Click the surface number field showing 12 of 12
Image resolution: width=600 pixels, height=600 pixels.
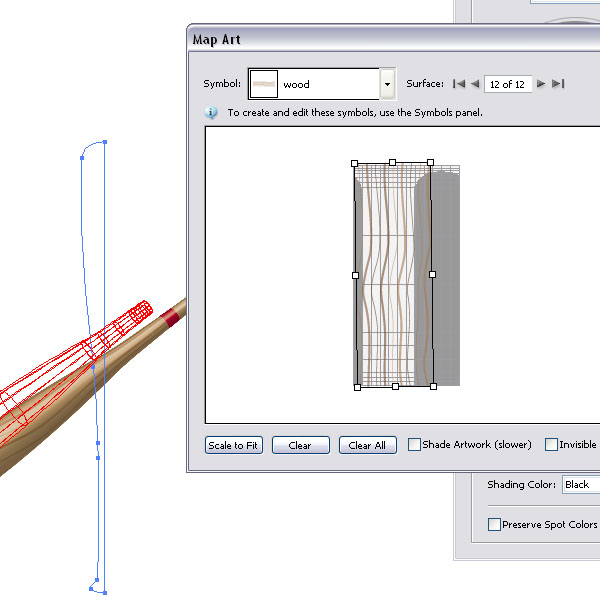pyautogui.click(x=508, y=84)
